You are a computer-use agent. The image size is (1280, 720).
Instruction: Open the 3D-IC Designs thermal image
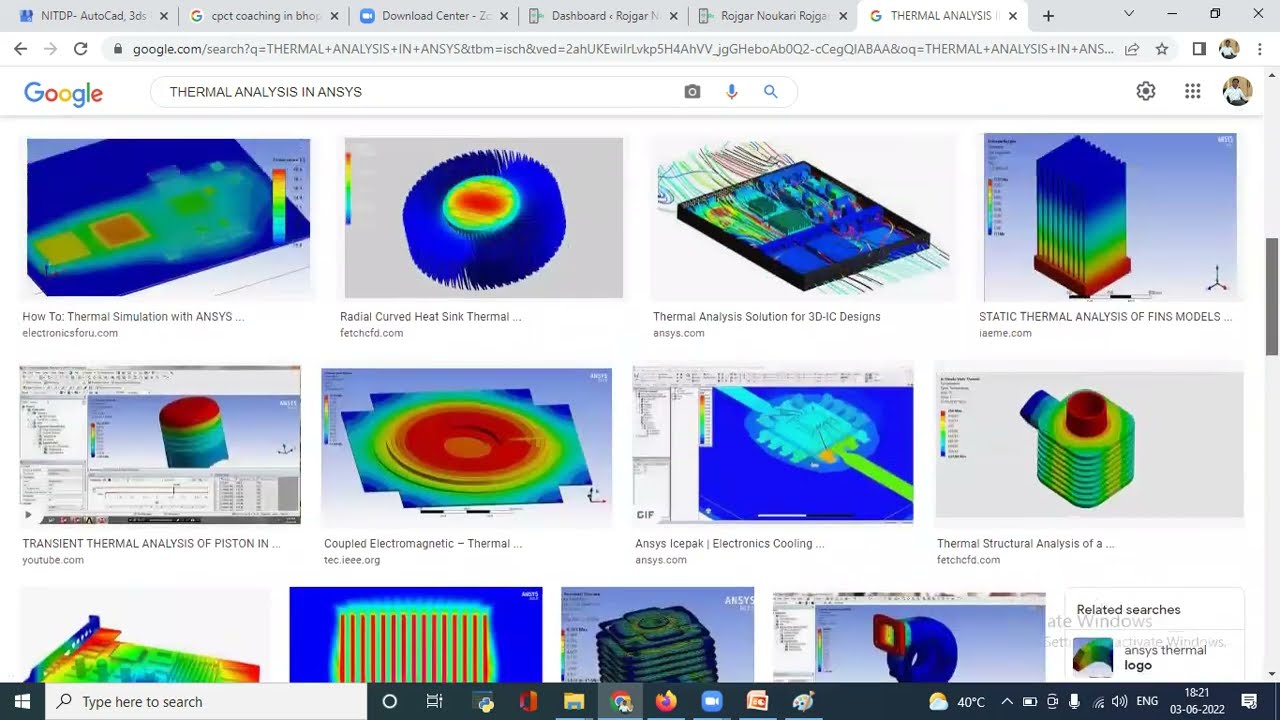point(804,218)
